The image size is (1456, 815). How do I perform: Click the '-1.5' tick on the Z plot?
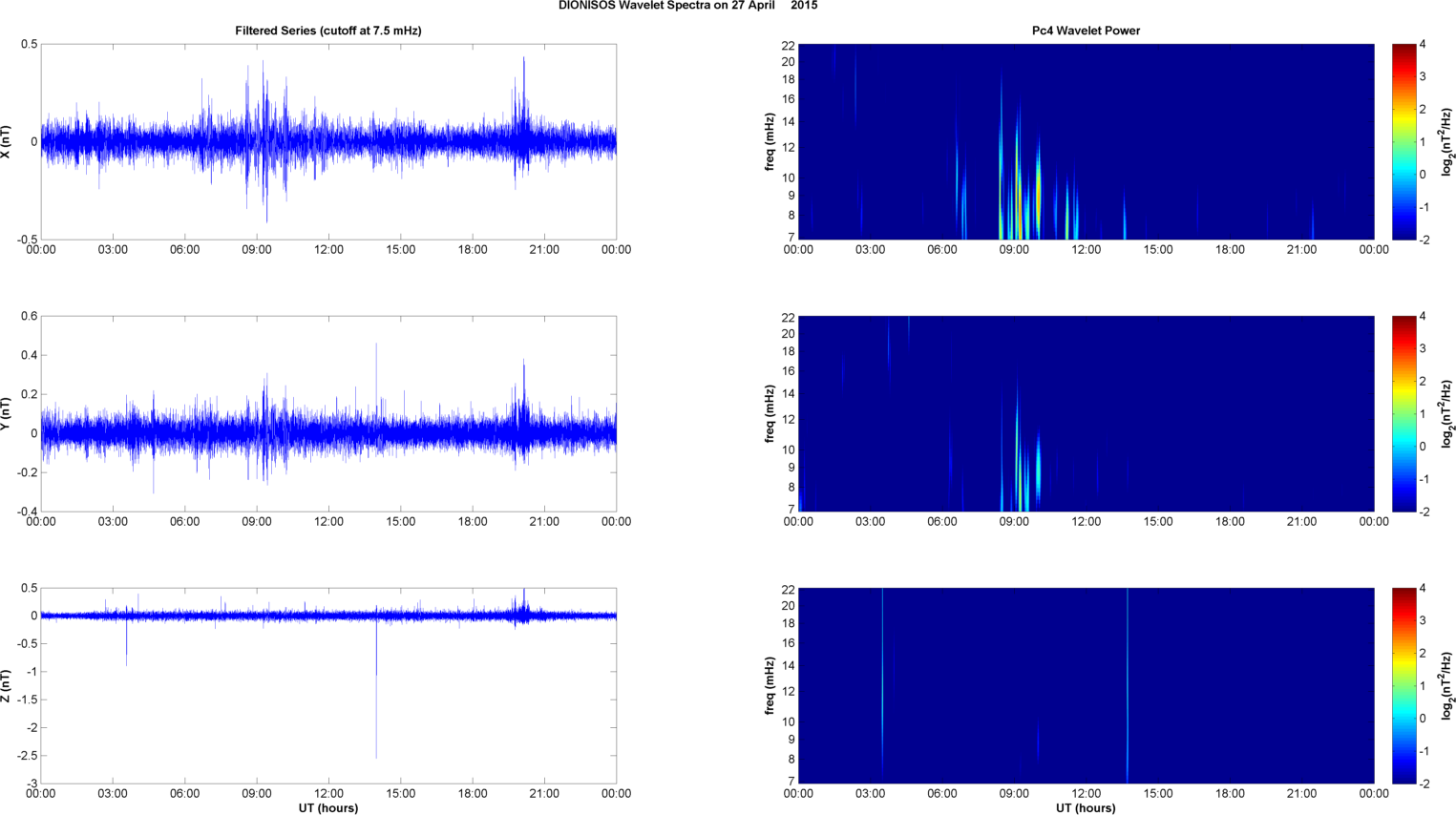click(x=26, y=700)
